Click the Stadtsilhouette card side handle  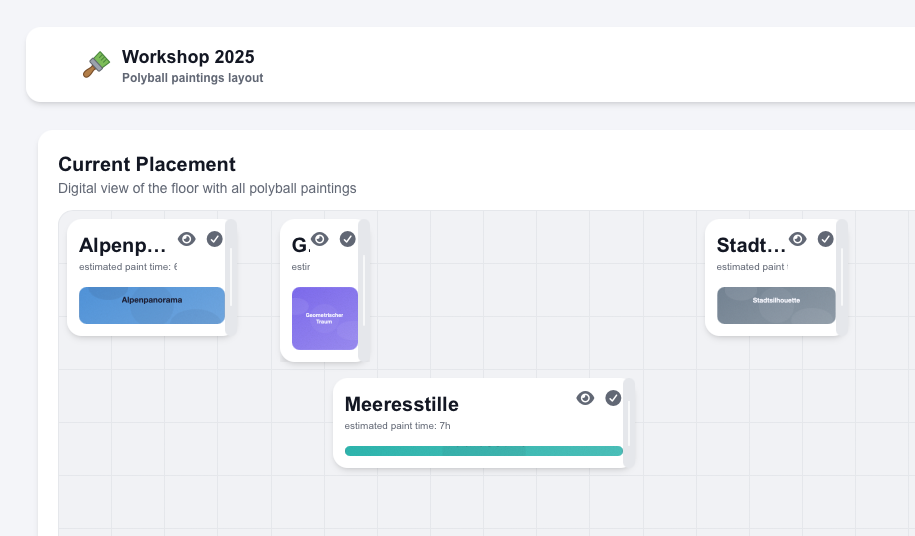pyautogui.click(x=842, y=277)
